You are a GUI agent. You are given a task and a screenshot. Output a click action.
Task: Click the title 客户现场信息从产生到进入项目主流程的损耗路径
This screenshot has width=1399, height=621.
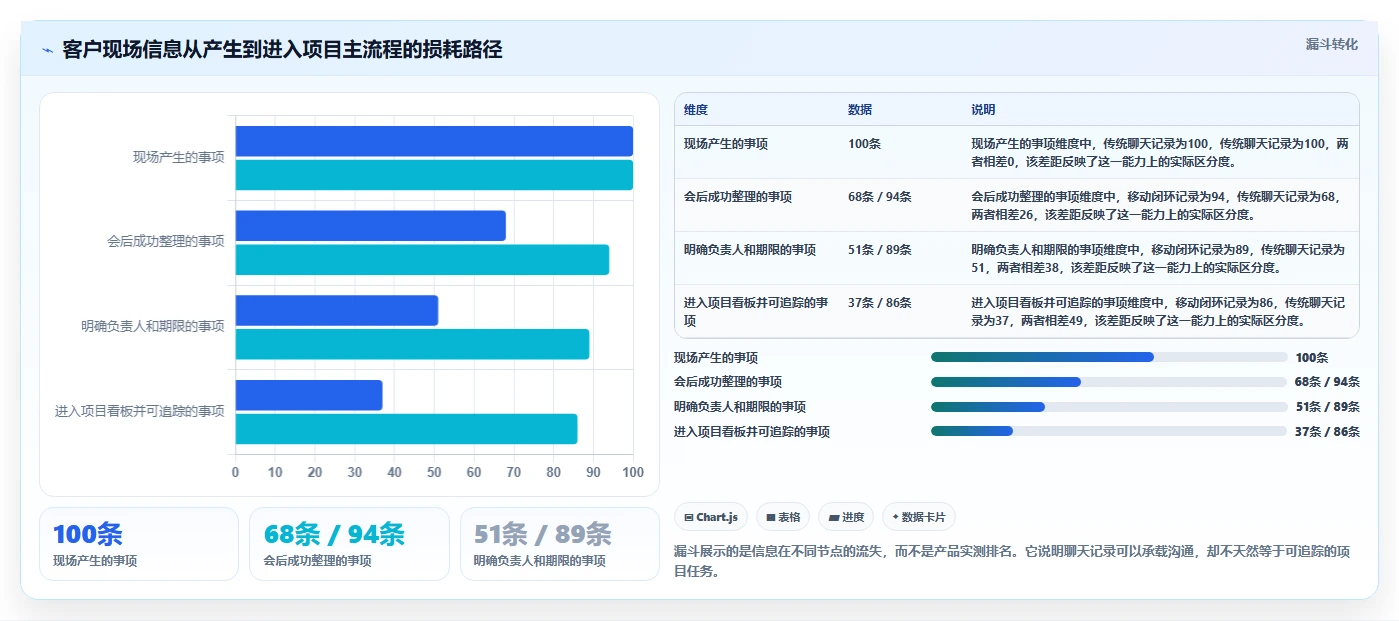tap(282, 50)
